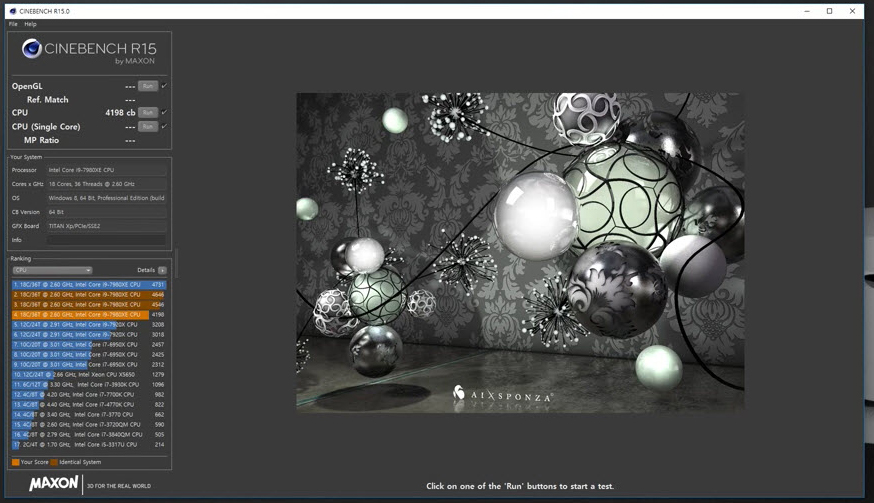Toggle the CPU test checkmark

tap(164, 112)
